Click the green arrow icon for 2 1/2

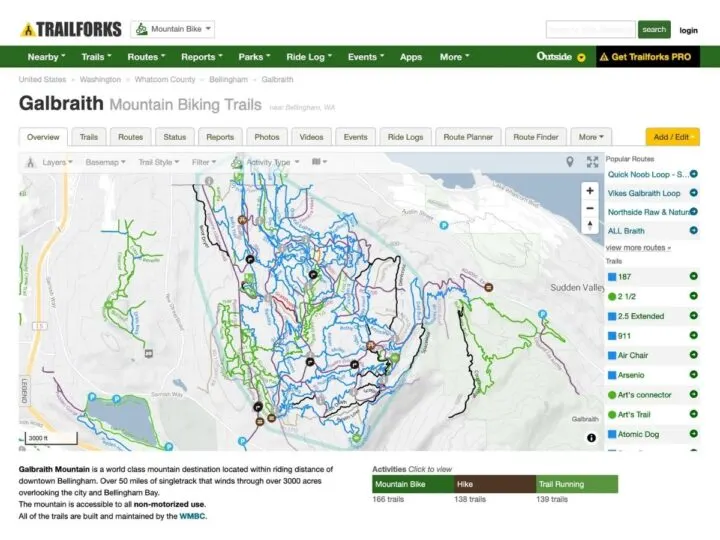point(694,296)
